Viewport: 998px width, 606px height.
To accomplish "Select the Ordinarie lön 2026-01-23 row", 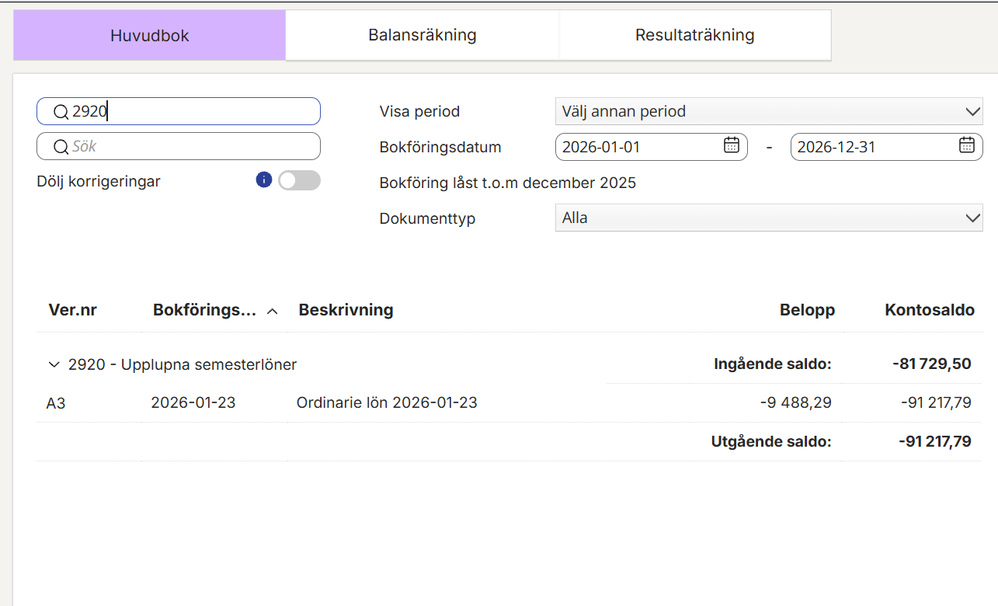I will point(386,403).
